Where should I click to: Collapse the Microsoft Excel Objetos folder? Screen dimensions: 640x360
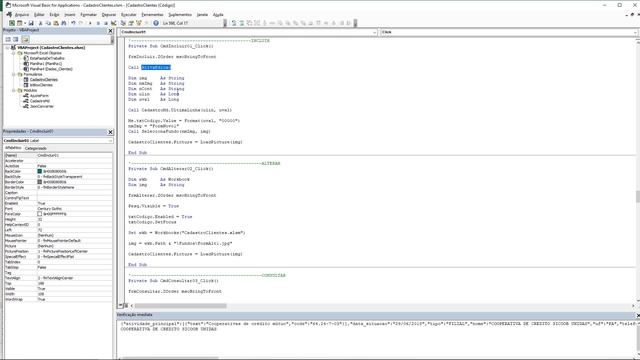(x=13, y=53)
